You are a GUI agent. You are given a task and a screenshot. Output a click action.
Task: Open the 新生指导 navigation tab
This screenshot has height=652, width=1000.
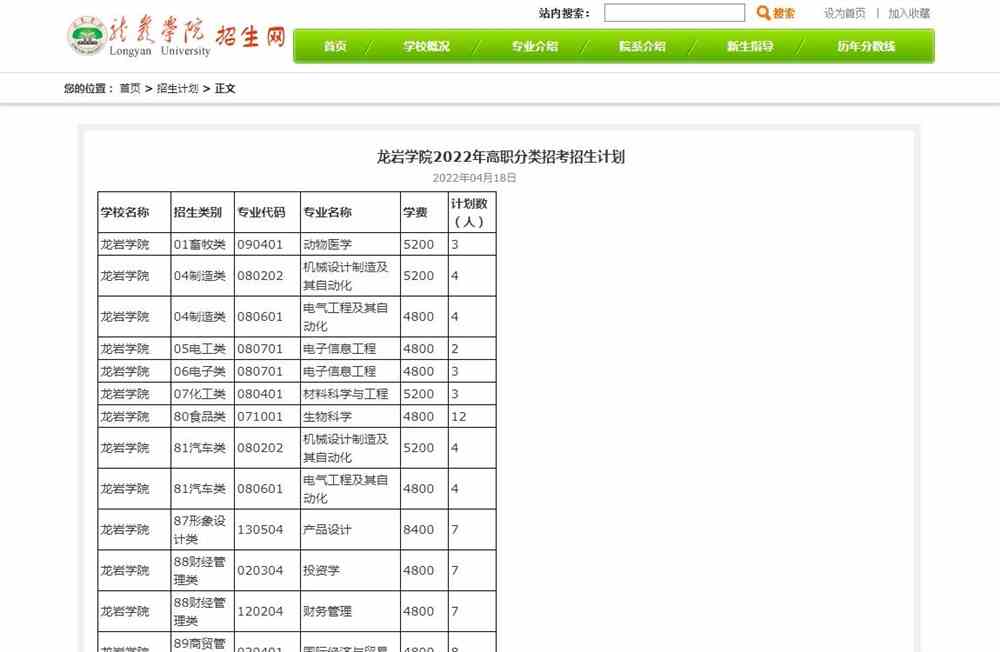(x=750, y=46)
